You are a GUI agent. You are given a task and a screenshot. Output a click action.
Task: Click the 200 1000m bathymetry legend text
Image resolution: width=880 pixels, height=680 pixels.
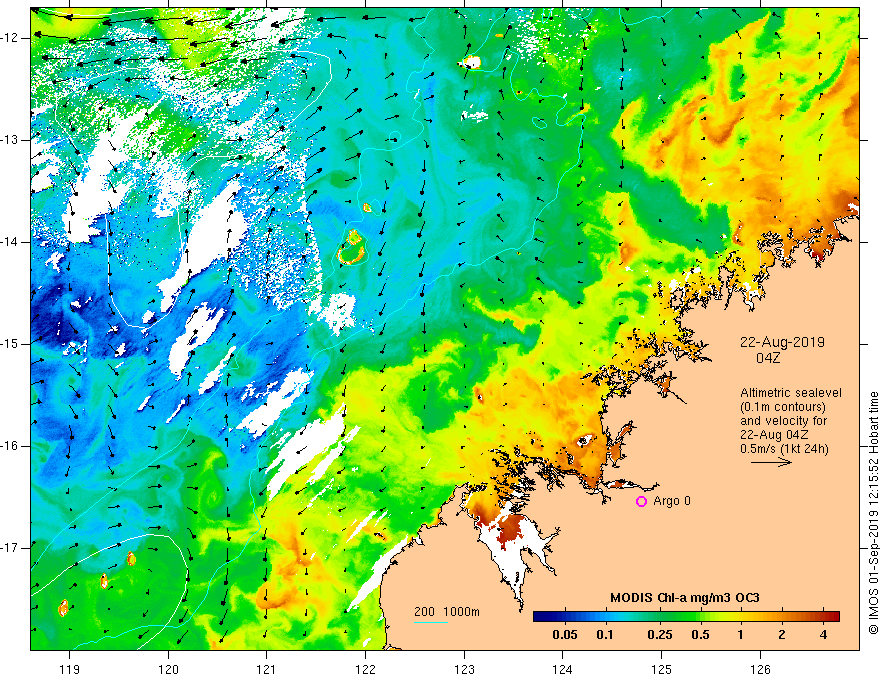[447, 612]
